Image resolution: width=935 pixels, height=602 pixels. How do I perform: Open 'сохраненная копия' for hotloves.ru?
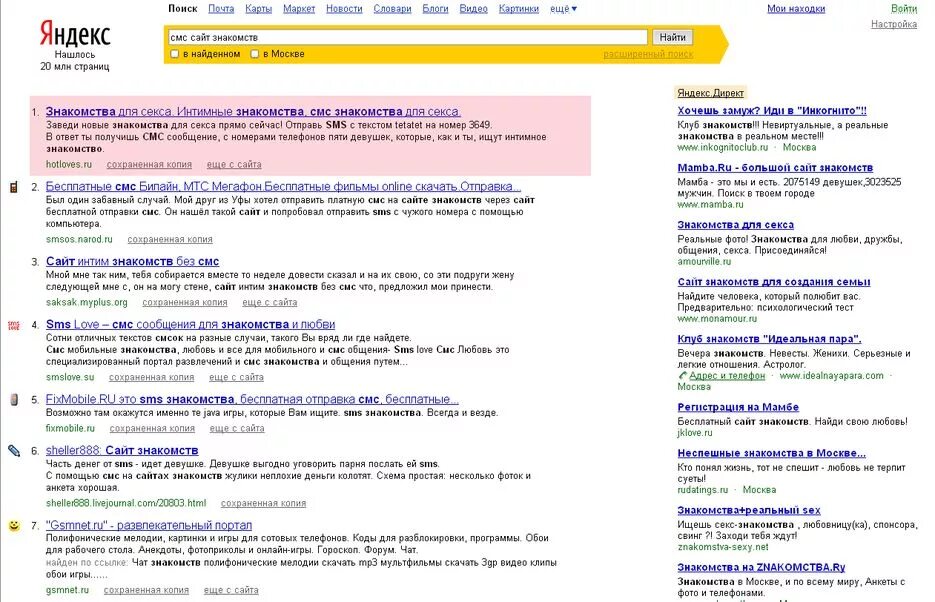[149, 165]
